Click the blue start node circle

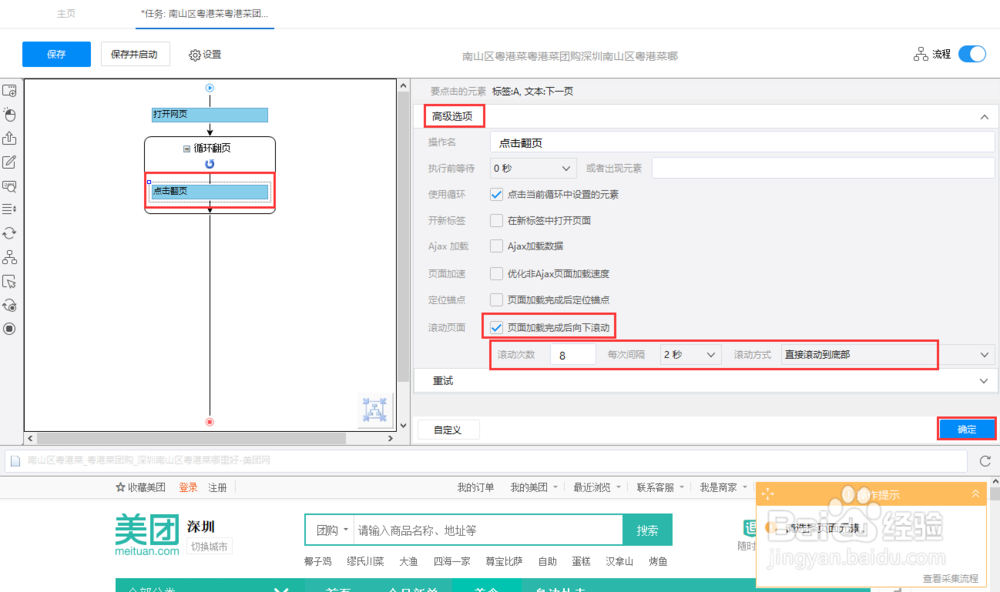(209, 88)
